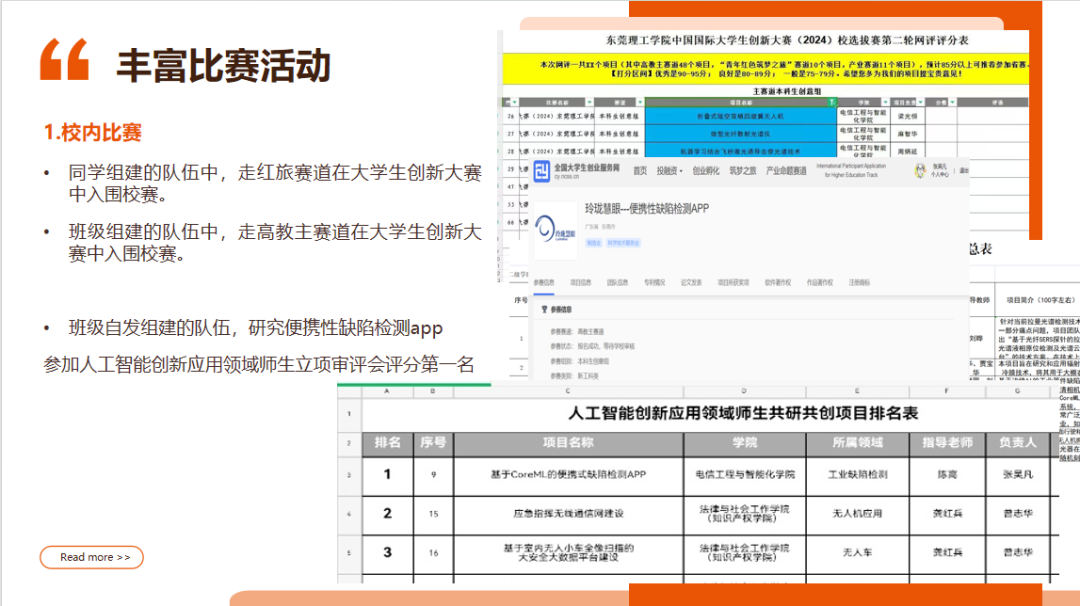Select the 参赛信息 tab
The image size is (1080, 606).
pyautogui.click(x=544, y=283)
